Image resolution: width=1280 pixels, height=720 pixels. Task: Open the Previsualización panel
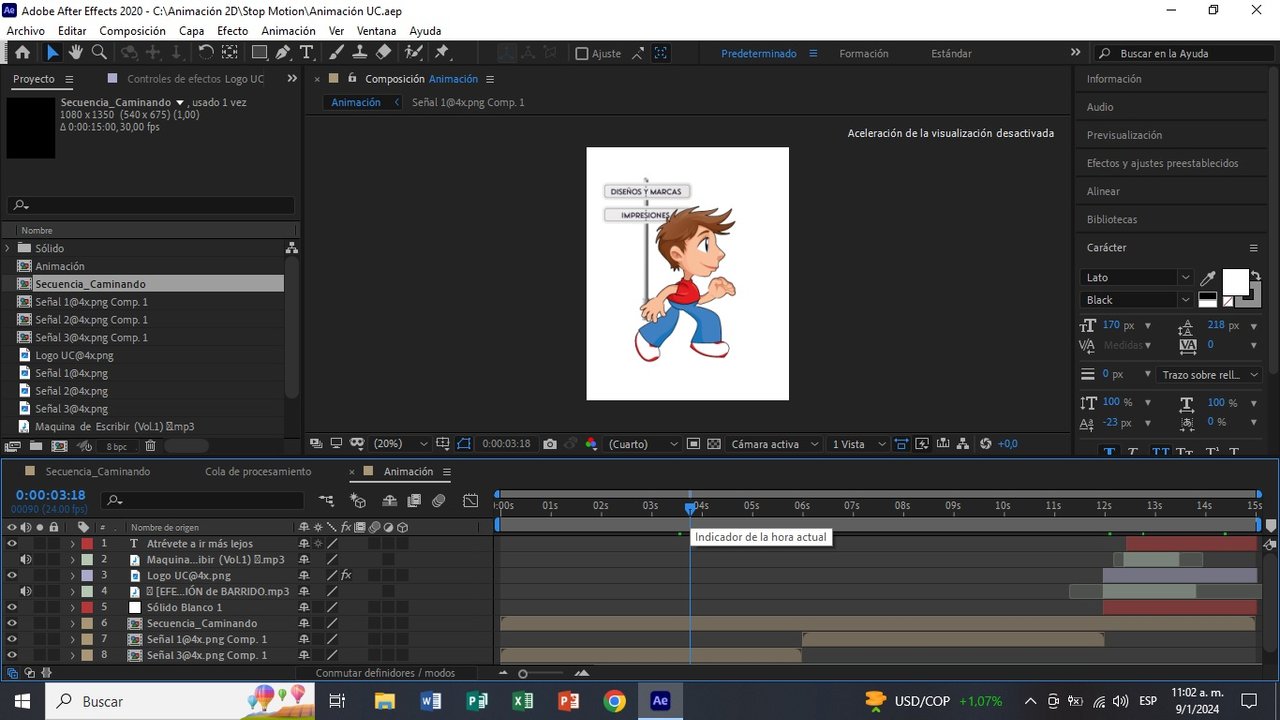(1124, 135)
